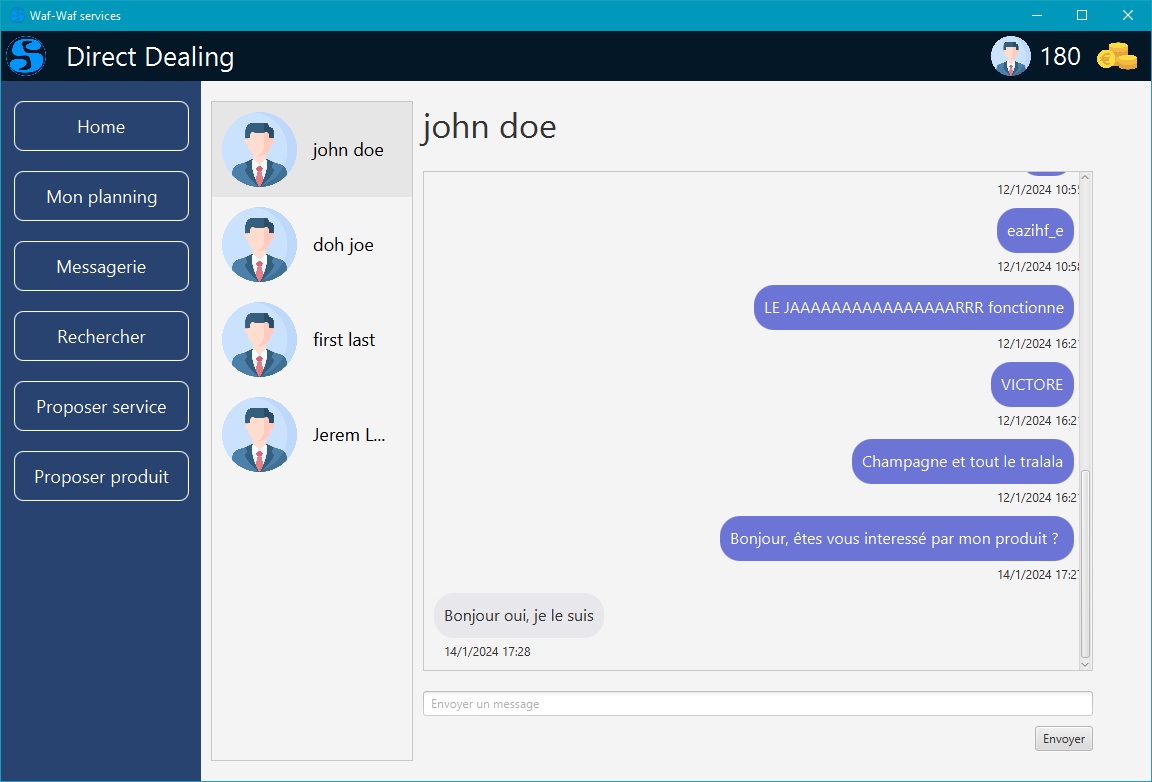
Task: Click the 'Champagne et tout le tralala' bubble
Action: 962,462
